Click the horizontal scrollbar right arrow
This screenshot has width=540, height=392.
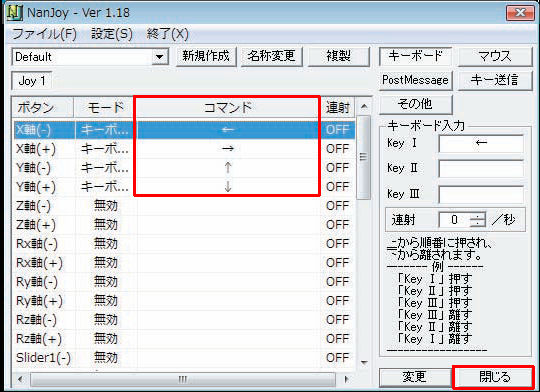(347, 379)
